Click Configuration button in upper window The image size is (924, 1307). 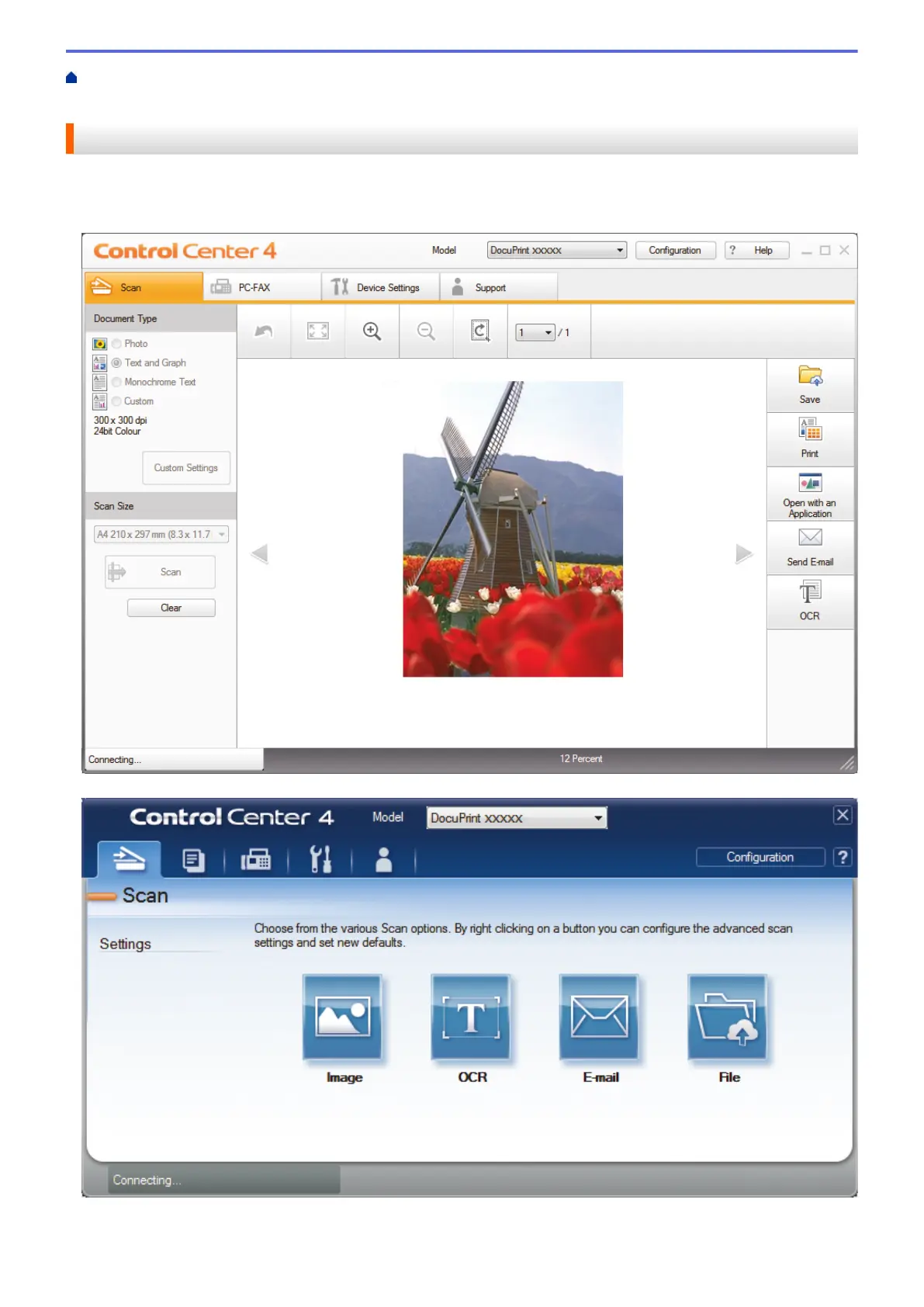click(675, 250)
